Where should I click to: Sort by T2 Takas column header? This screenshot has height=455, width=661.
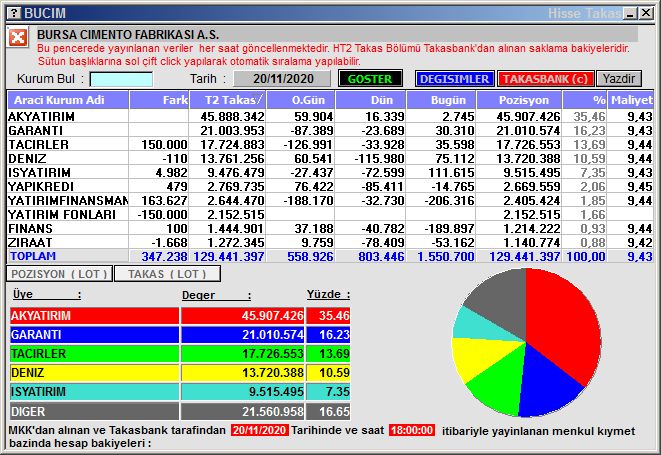(x=228, y=100)
